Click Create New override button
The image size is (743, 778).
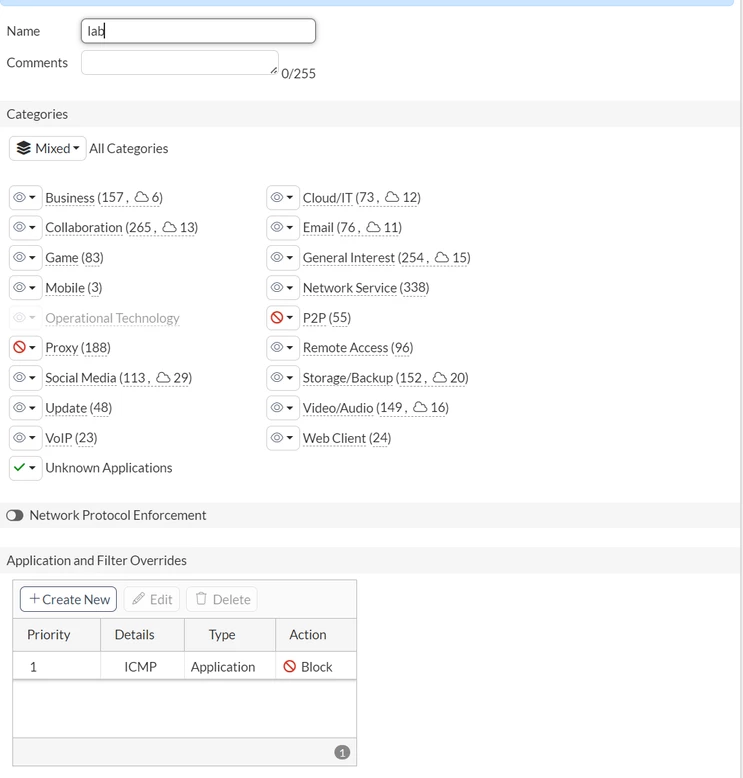point(68,599)
